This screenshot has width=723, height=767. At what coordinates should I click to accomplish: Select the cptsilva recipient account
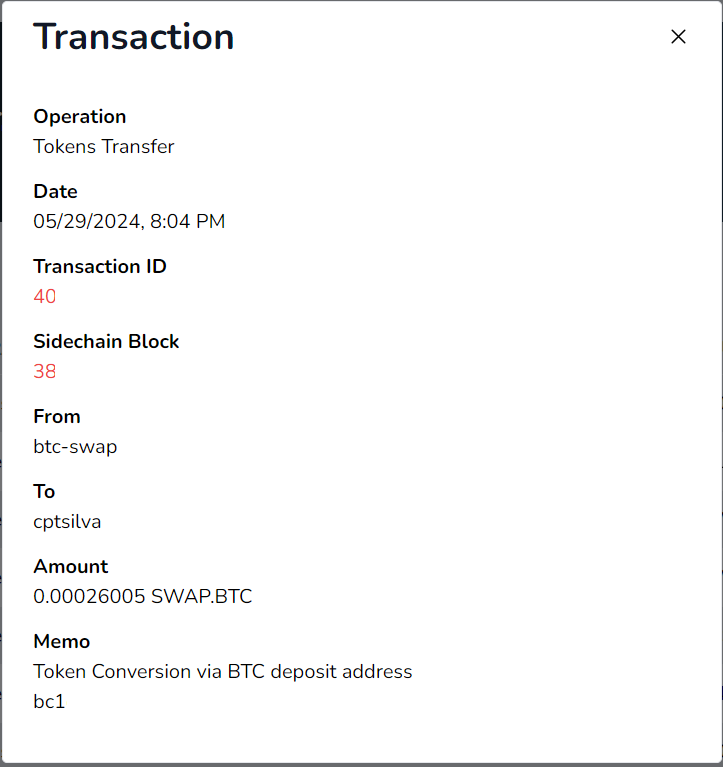(x=67, y=522)
